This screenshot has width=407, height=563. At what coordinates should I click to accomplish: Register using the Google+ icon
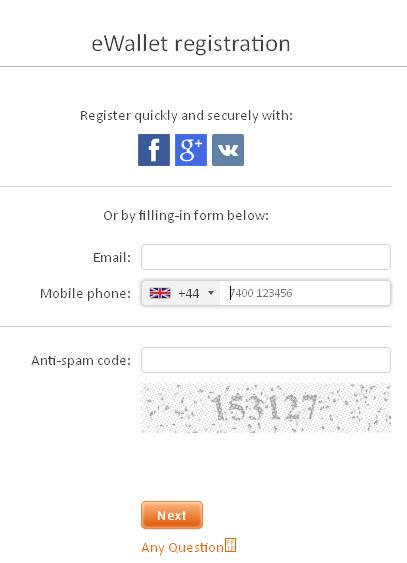click(191, 150)
